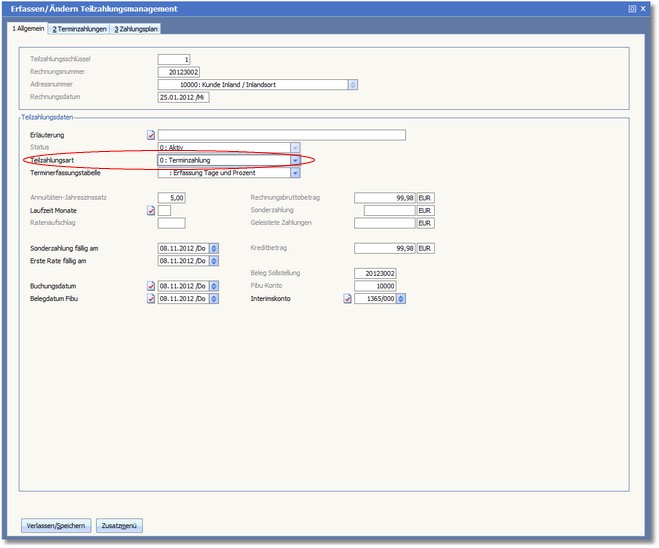This screenshot has height=548, width=659.
Task: Click the Laufzeit Monate input box
Action: click(164, 211)
